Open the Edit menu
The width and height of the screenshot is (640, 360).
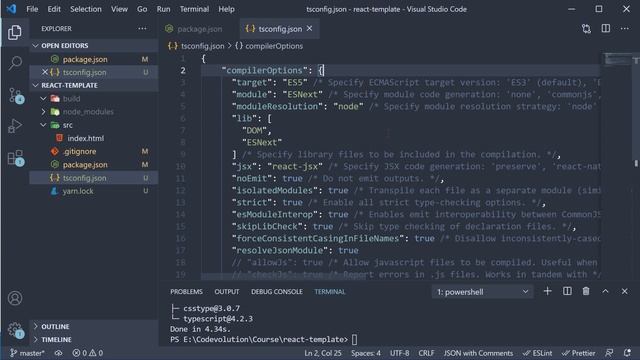click(x=54, y=9)
